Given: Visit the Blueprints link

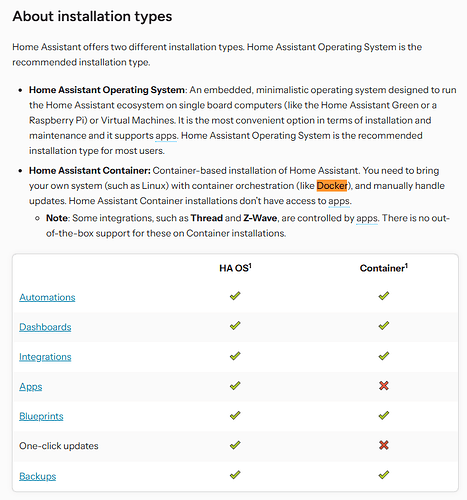Looking at the screenshot, I should point(41,416).
